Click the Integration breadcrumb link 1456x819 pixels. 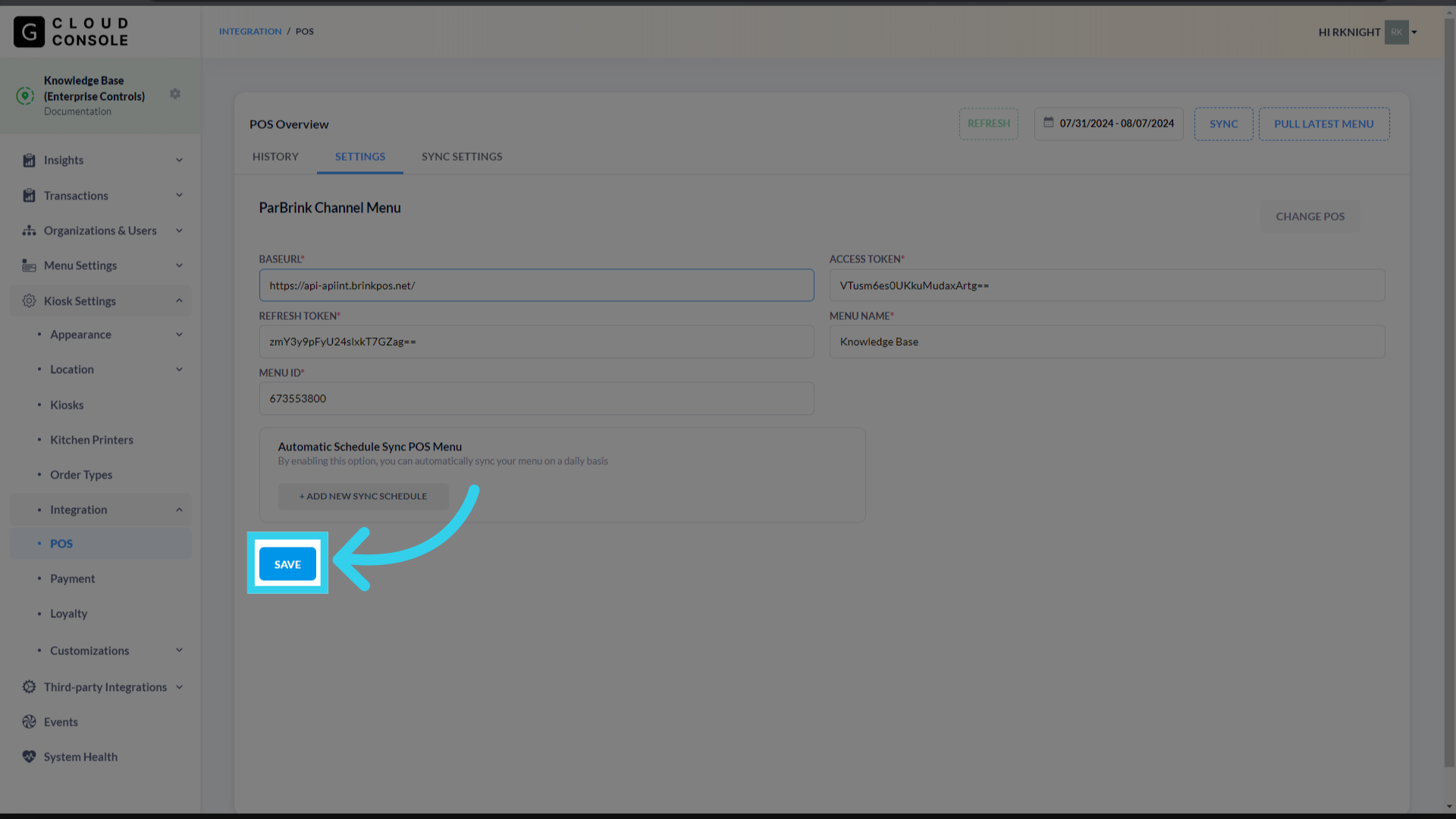pos(250,31)
